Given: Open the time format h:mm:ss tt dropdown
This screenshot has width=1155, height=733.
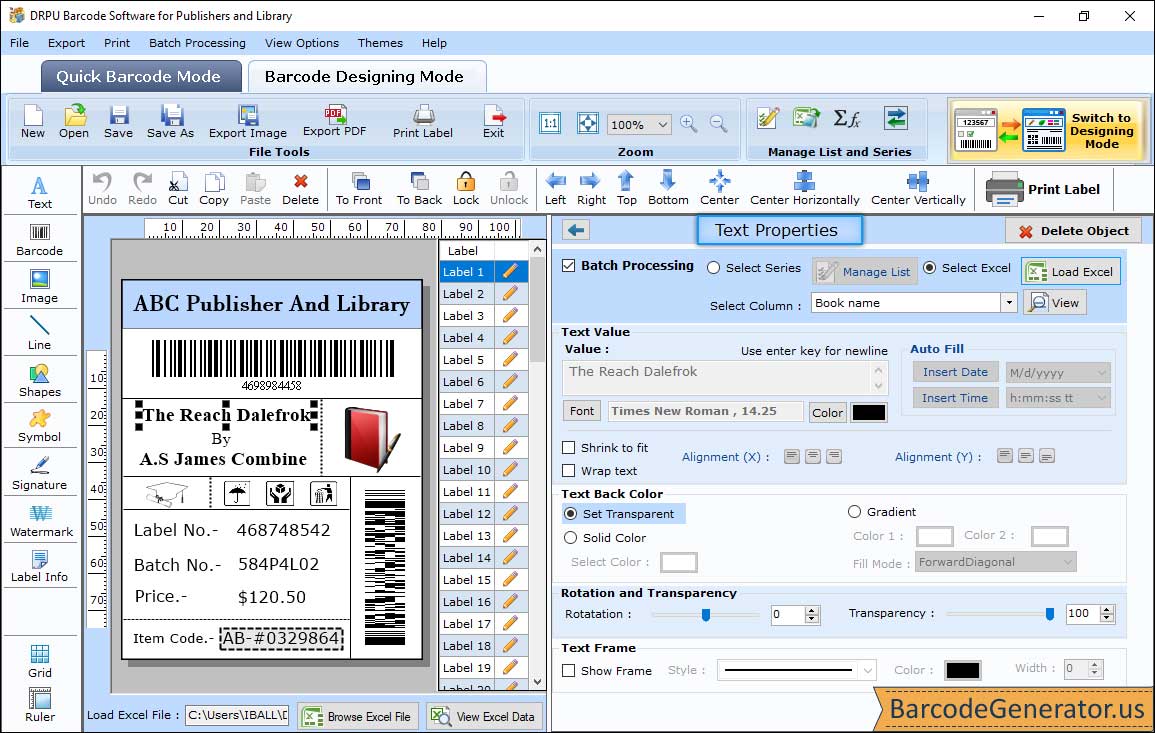Looking at the screenshot, I should pyautogui.click(x=1101, y=398).
